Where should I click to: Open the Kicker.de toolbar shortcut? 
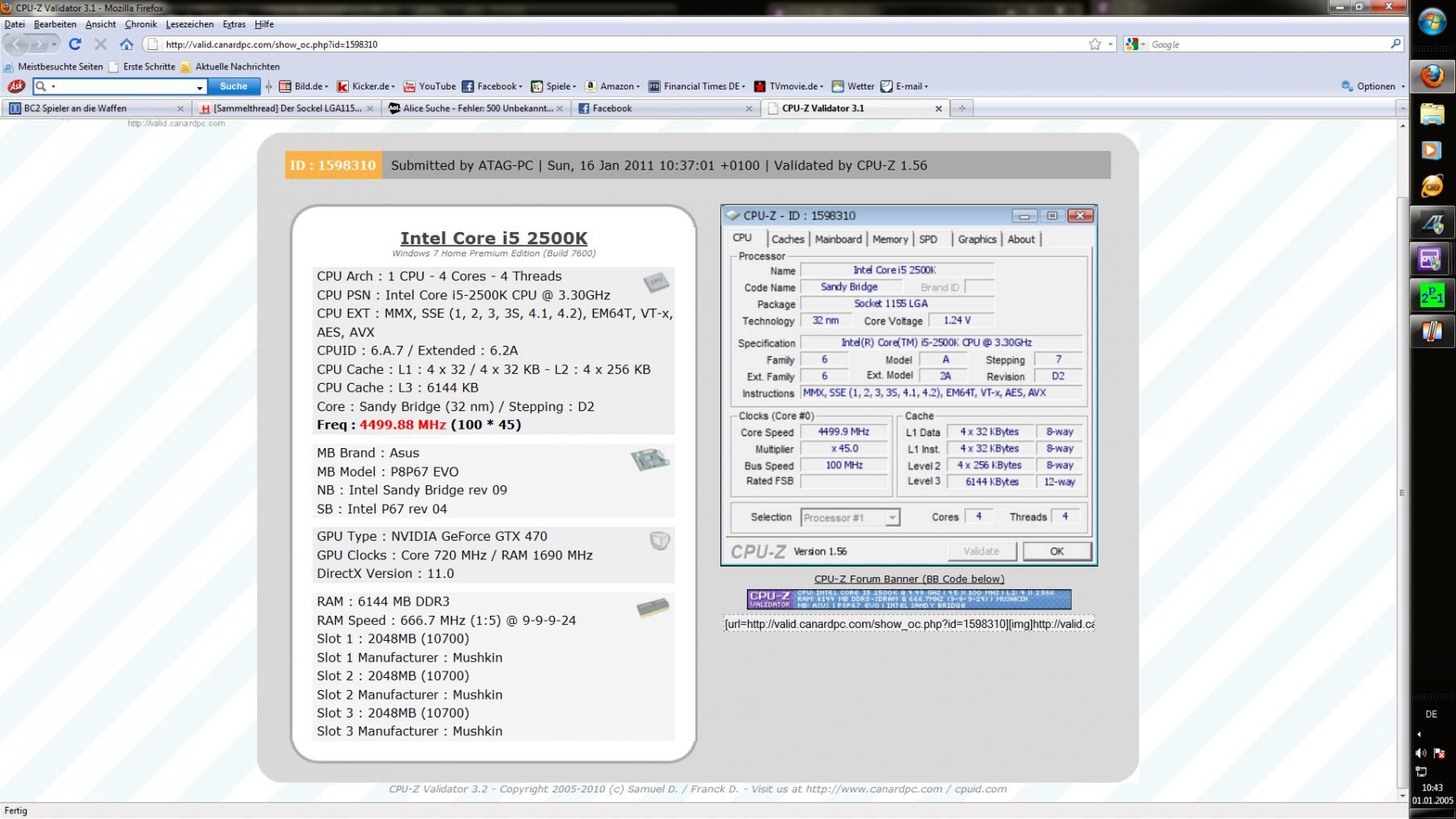click(x=366, y=86)
